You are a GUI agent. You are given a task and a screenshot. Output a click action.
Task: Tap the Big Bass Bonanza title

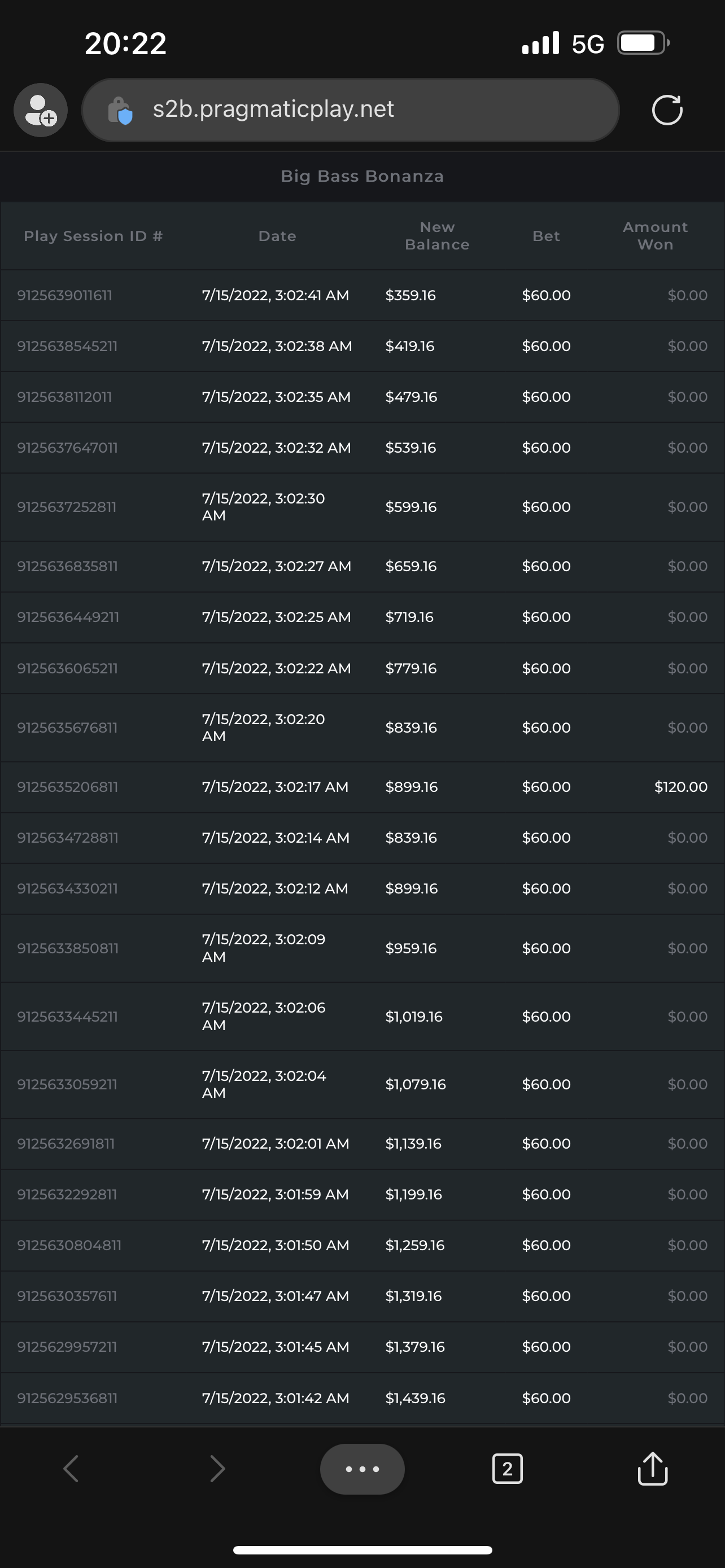(x=362, y=177)
